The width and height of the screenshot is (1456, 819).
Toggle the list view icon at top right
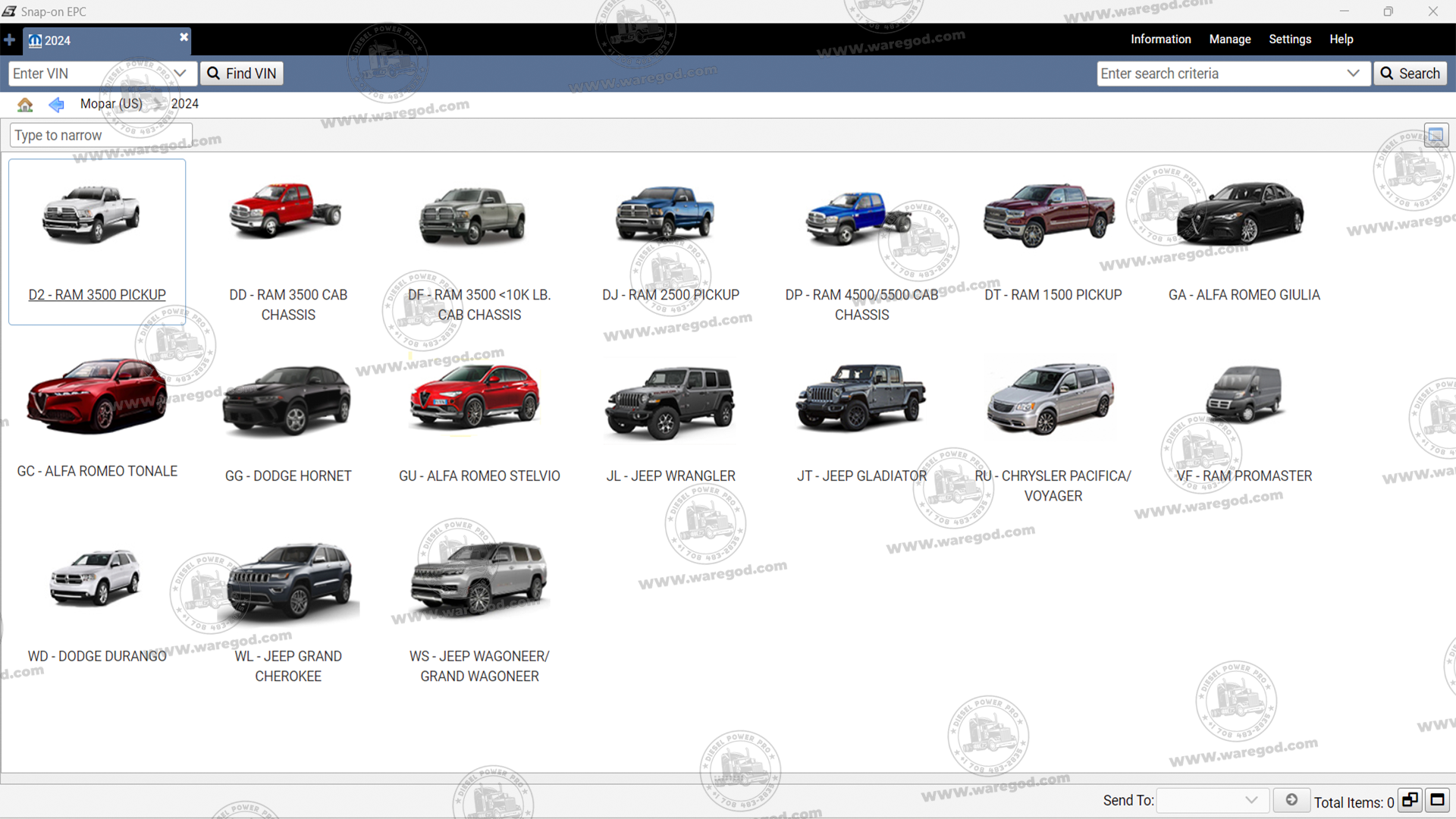[x=1436, y=136]
